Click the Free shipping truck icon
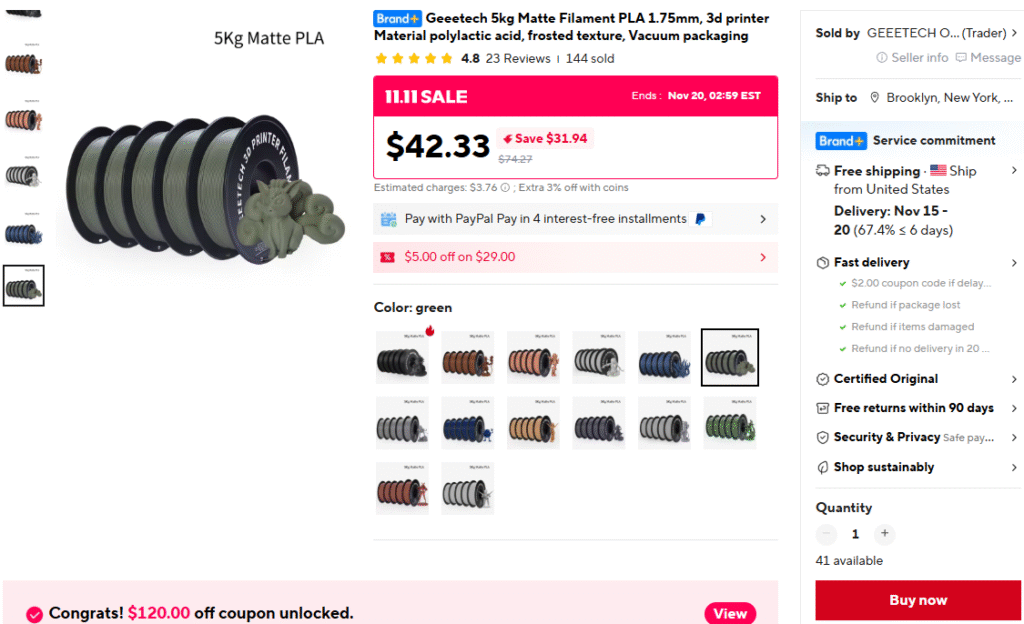 coord(823,171)
